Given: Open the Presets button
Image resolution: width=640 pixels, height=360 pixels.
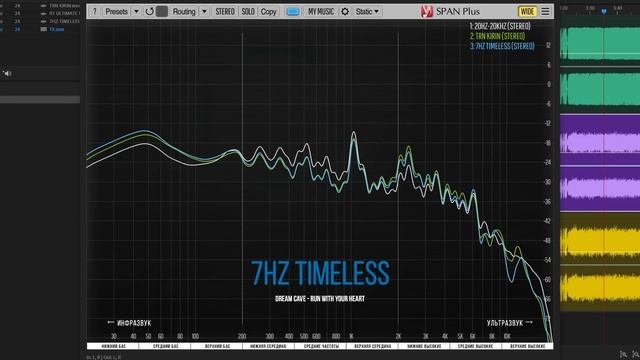Looking at the screenshot, I should 116,11.
